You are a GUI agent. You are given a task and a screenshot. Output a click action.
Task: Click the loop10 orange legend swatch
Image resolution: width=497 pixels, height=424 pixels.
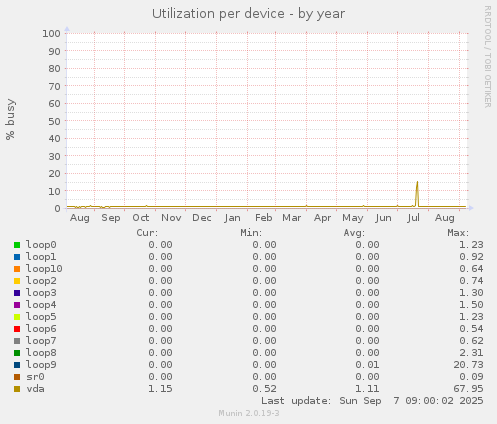17,269
